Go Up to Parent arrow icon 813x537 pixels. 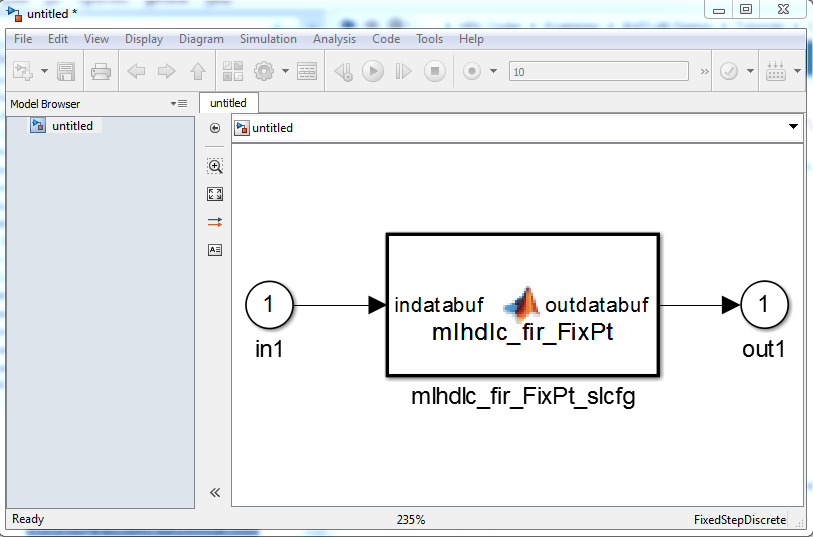pos(198,71)
